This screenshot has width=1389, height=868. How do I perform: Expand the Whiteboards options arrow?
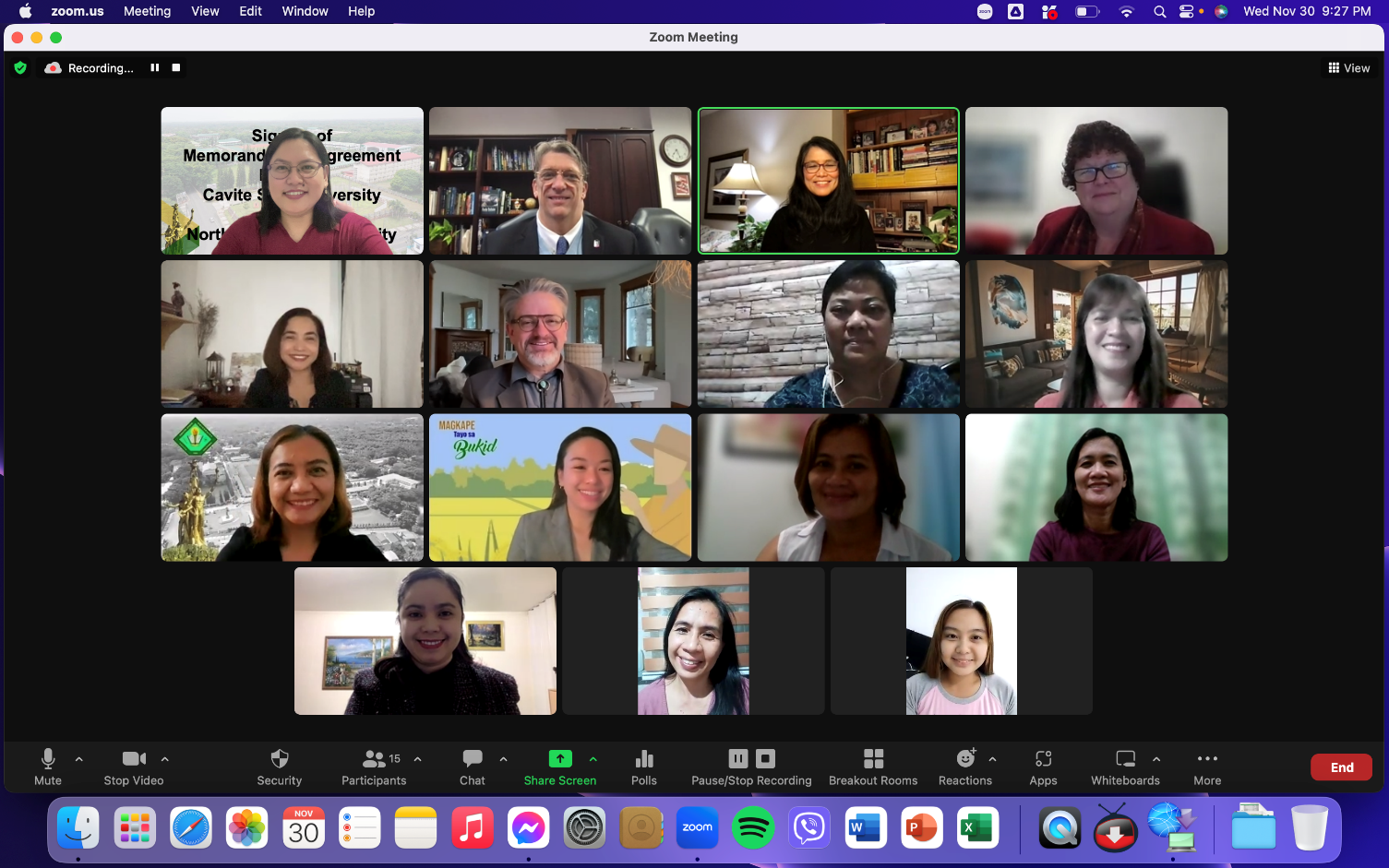click(1156, 759)
